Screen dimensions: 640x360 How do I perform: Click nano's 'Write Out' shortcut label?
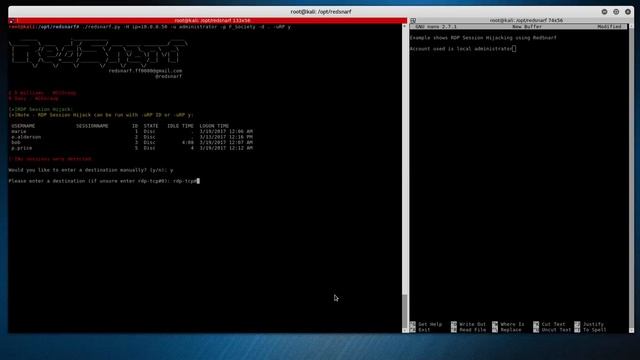tap(472, 324)
